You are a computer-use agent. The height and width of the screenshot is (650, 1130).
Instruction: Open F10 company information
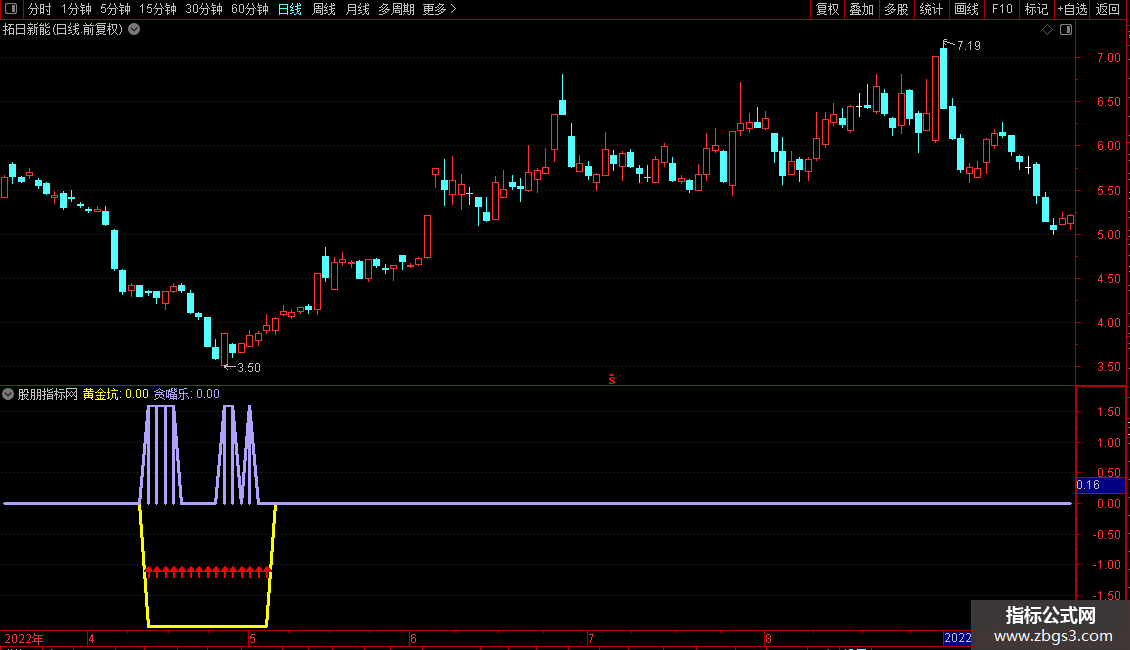coord(1002,9)
